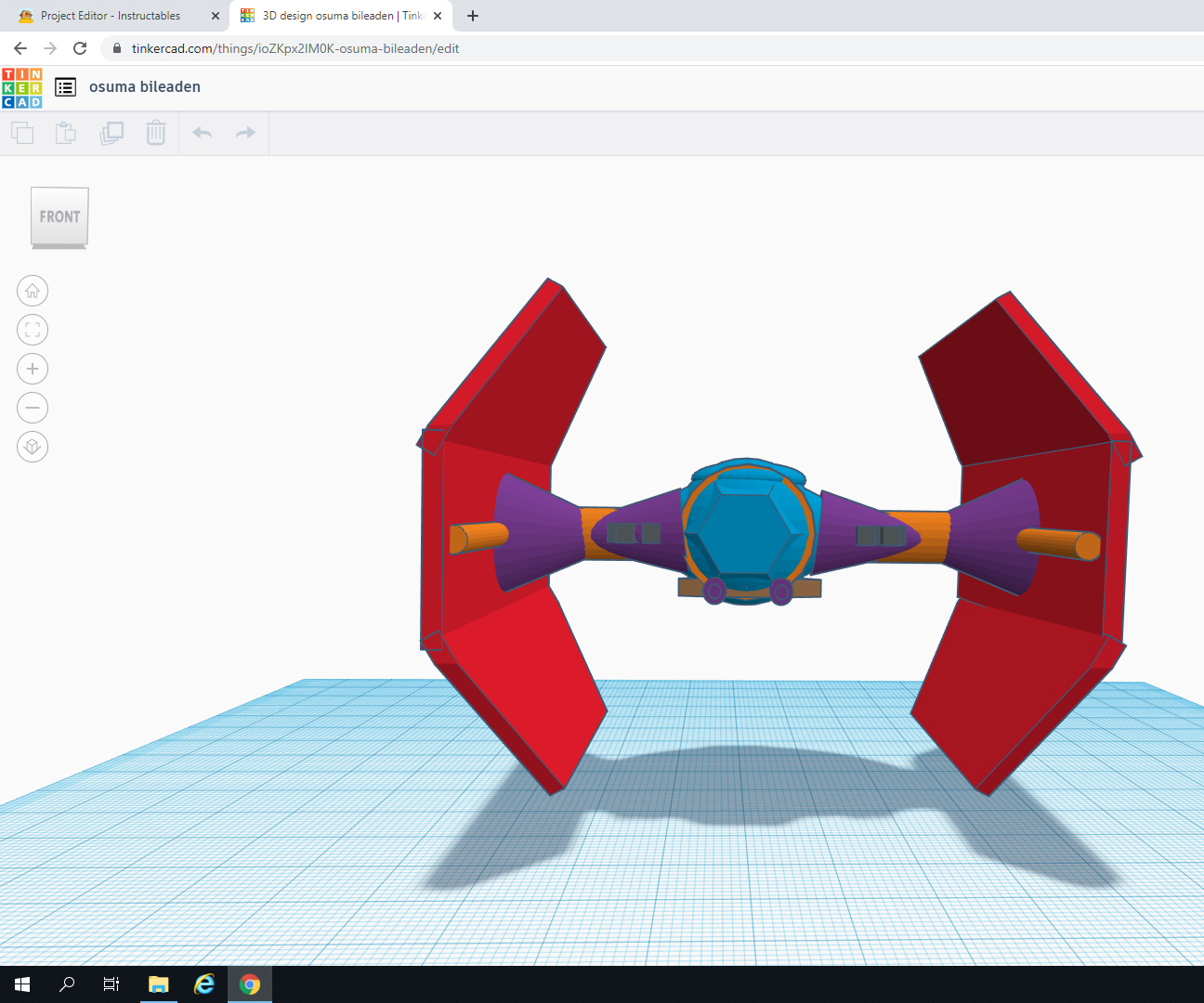
Task: Go forward in browser history
Action: [x=50, y=48]
